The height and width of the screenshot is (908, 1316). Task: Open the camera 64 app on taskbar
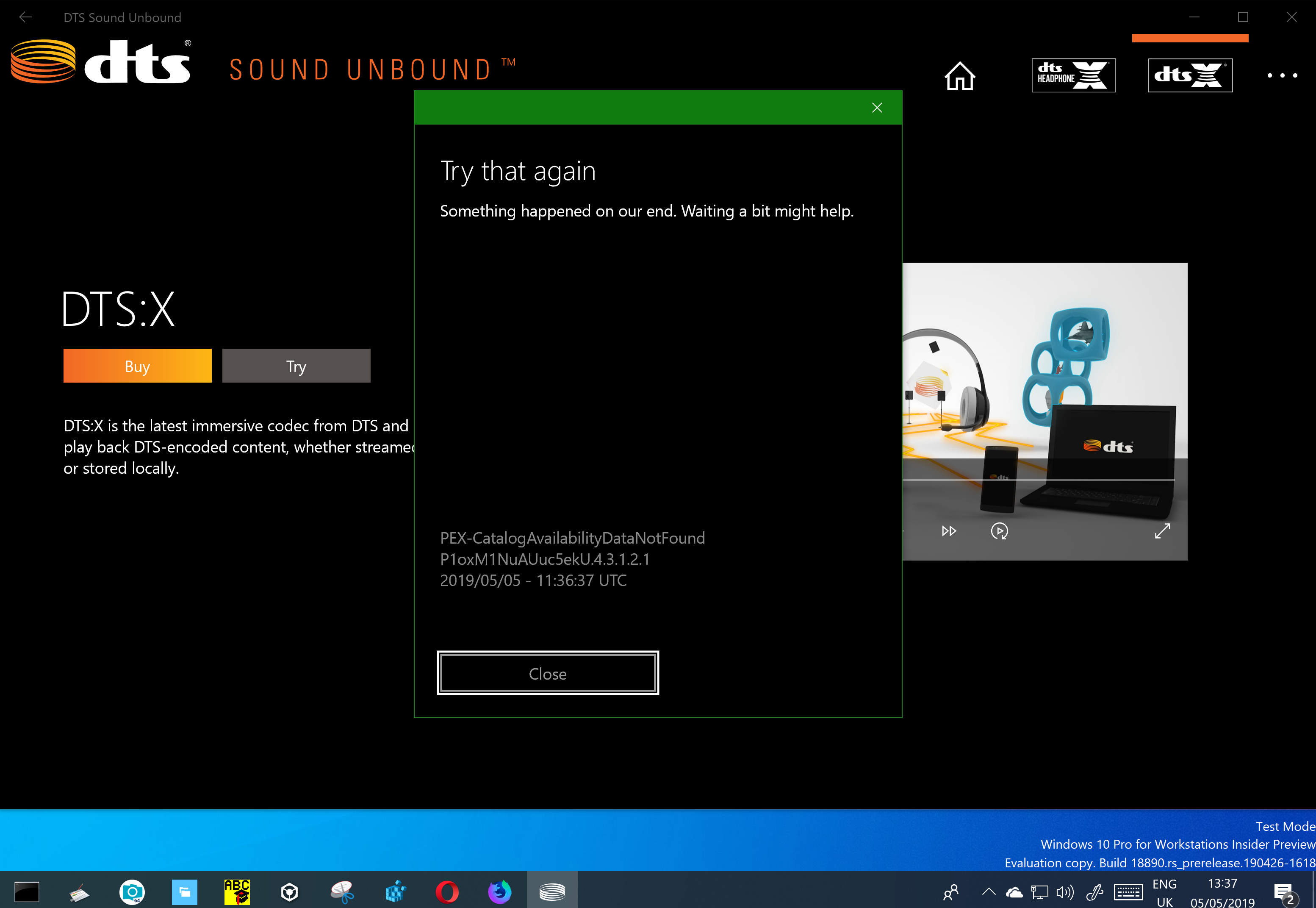(132, 891)
